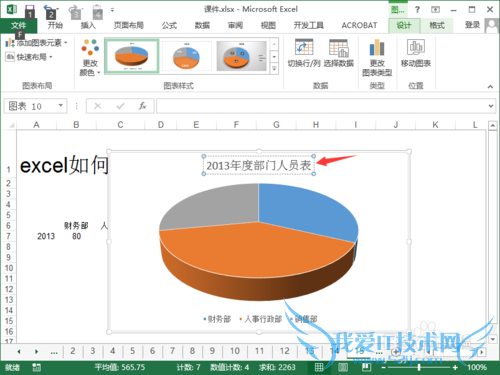Click the Switch Row/Column icon (切换行/列)
Screen dimensions: 500x375
(x=304, y=47)
